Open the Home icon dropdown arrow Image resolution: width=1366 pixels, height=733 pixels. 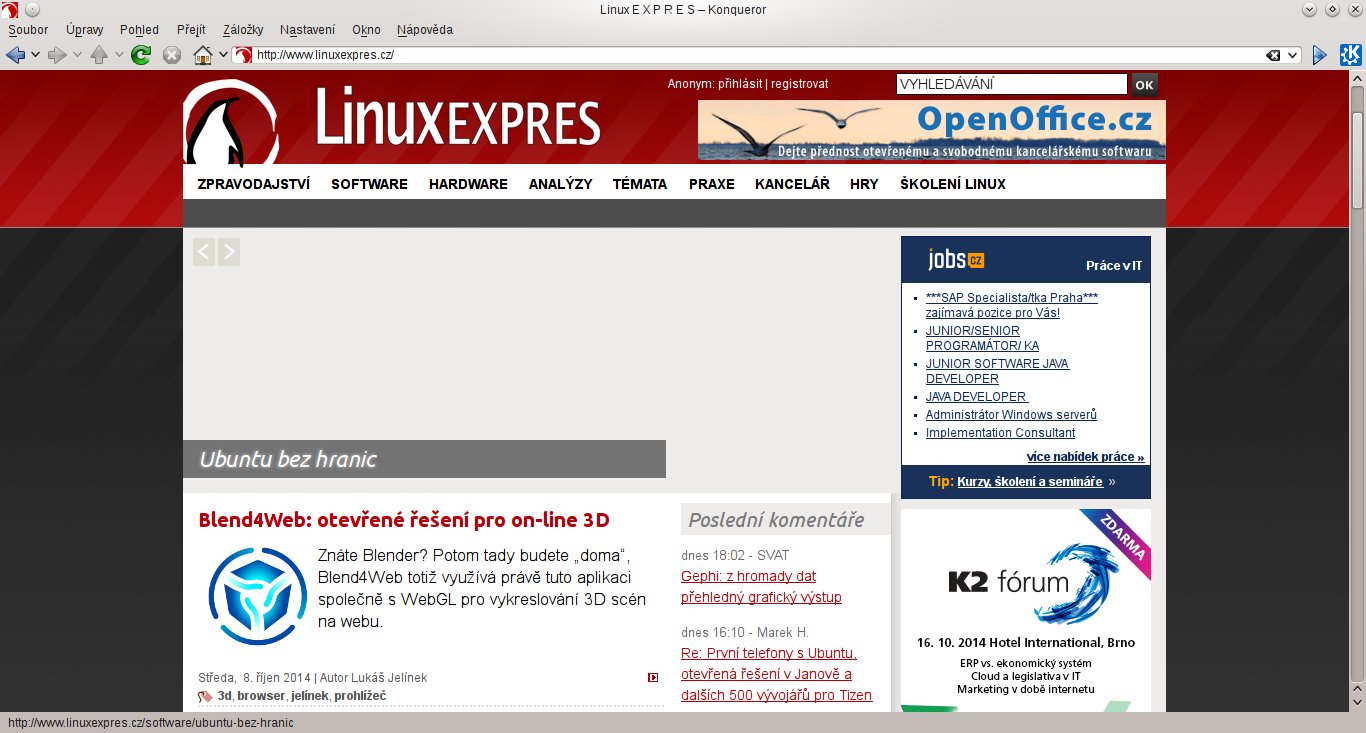(223, 55)
